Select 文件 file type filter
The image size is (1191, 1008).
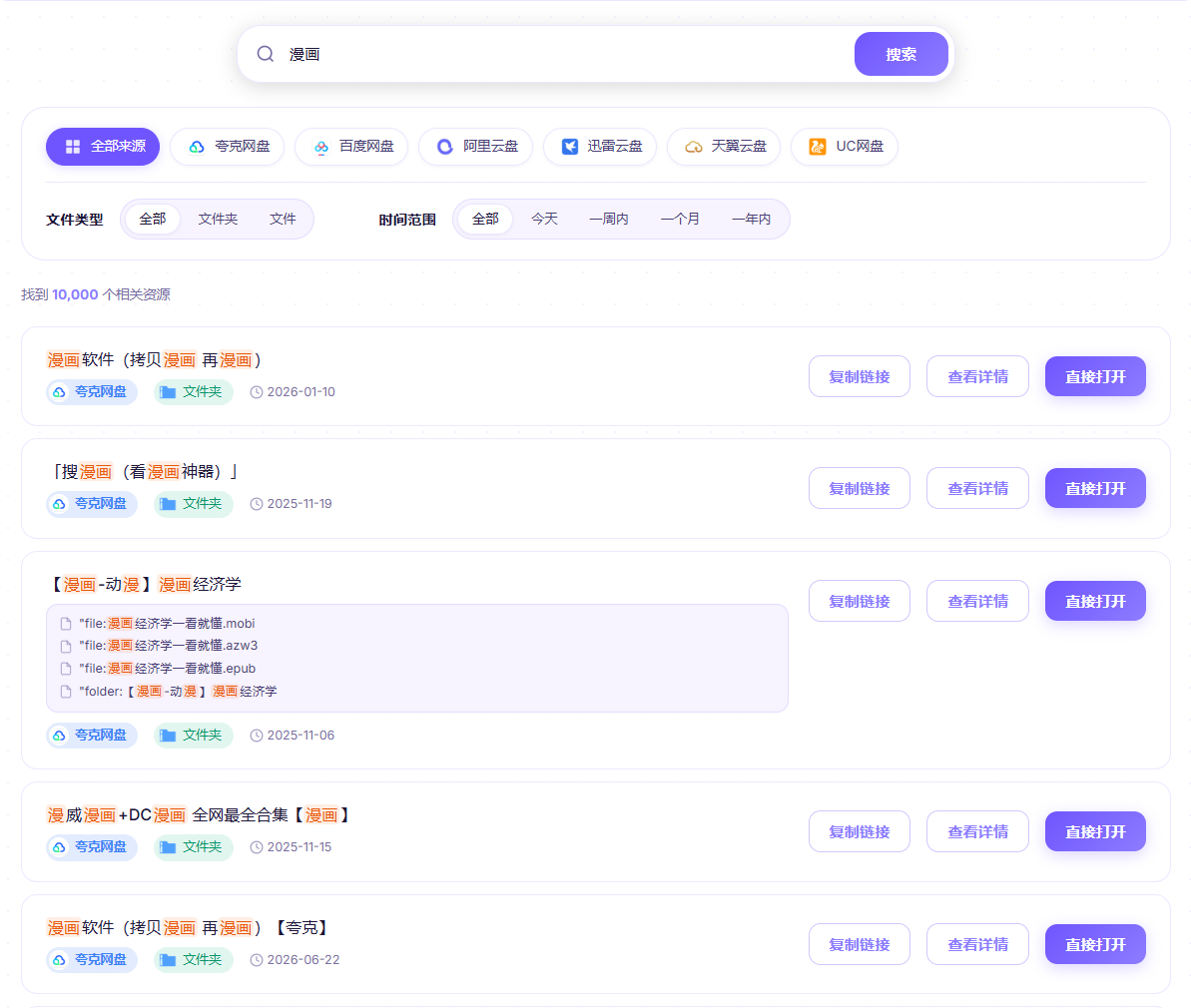[283, 220]
